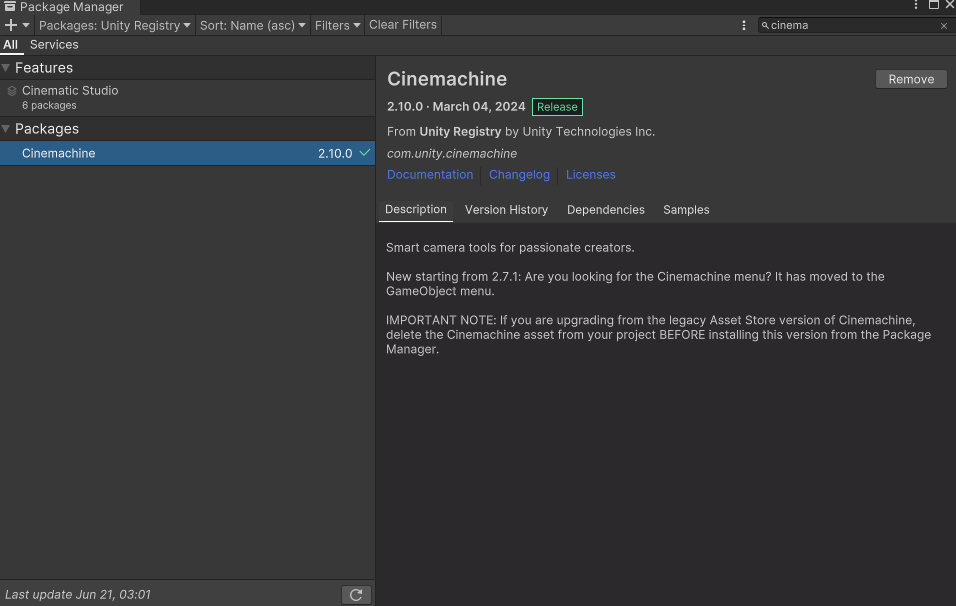
Task: Click the 2.10.0 version in package row
Action: 335,154
